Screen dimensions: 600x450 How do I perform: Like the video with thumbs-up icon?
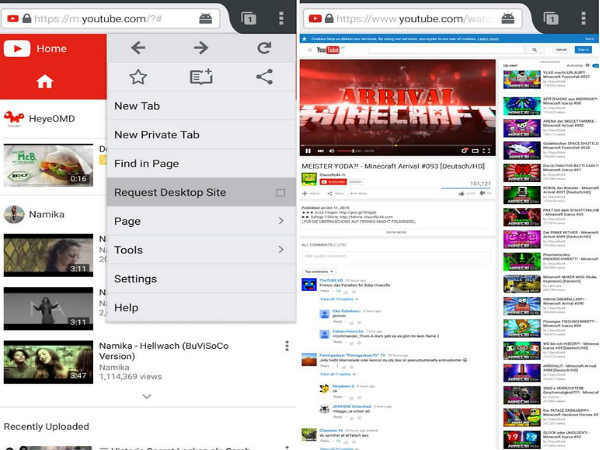(x=461, y=194)
